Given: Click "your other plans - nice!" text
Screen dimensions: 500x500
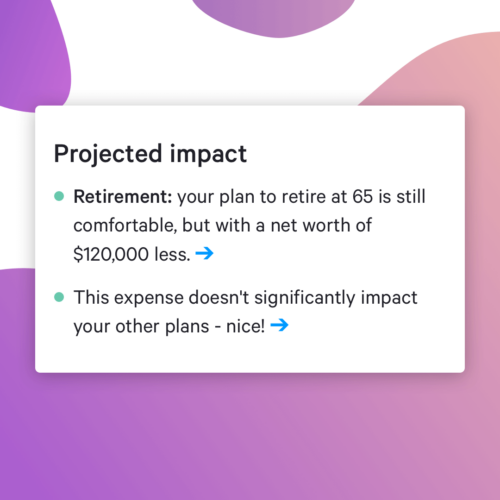Looking at the screenshot, I should (169, 326).
